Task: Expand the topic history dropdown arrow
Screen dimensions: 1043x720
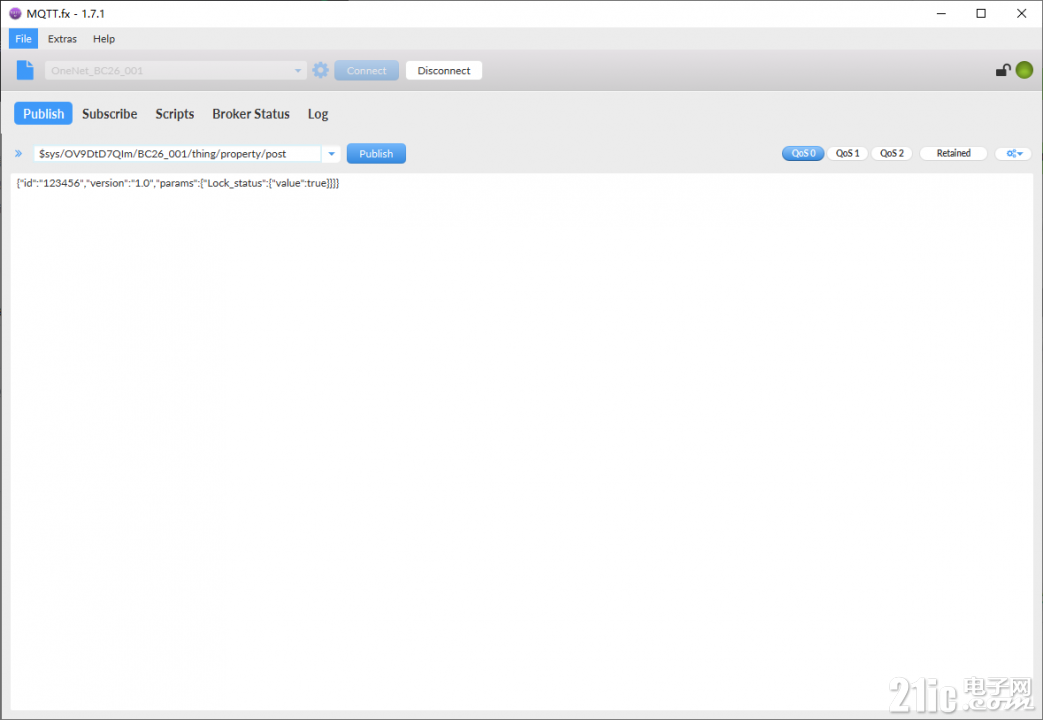Action: point(331,154)
